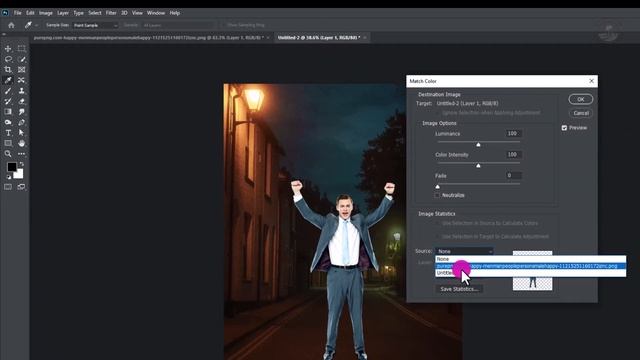Choose None in the Source list
640x360 pixels.
point(530,259)
